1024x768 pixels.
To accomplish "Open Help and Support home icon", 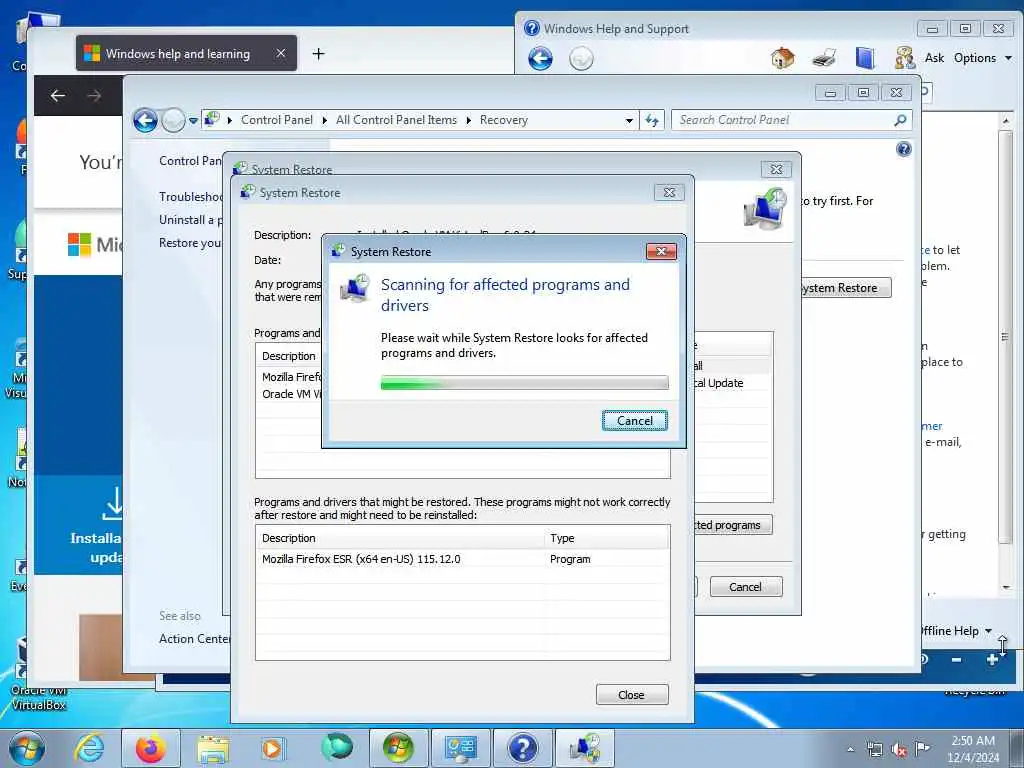I will pos(782,58).
